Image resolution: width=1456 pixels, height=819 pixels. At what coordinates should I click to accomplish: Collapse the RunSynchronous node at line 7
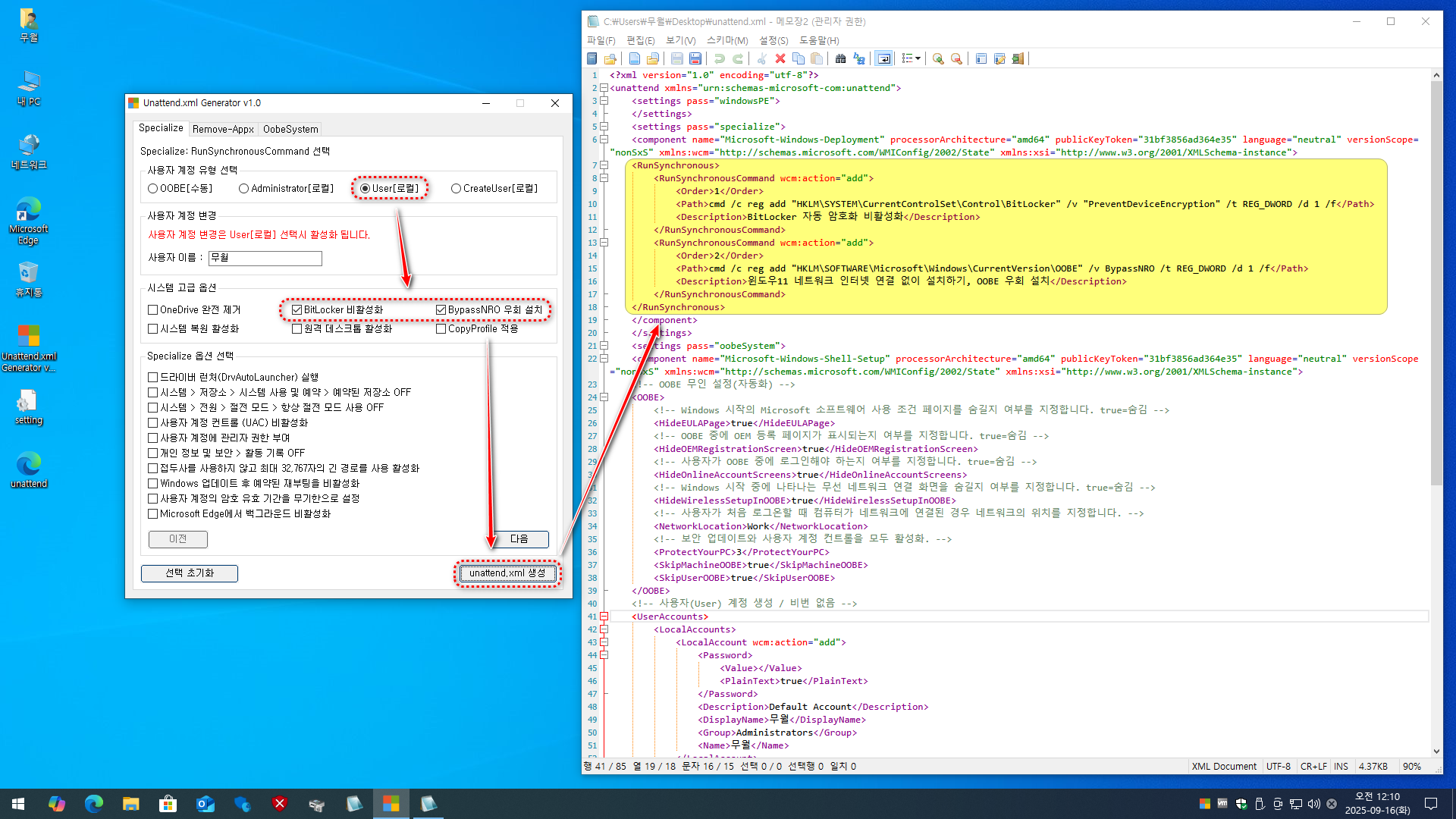[604, 165]
